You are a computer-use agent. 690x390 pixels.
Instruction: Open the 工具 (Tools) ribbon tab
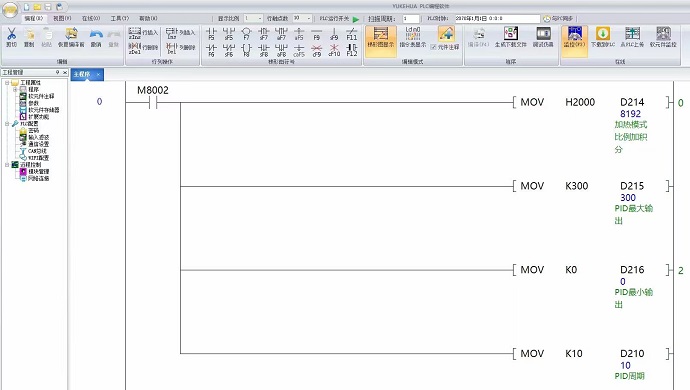(120, 18)
